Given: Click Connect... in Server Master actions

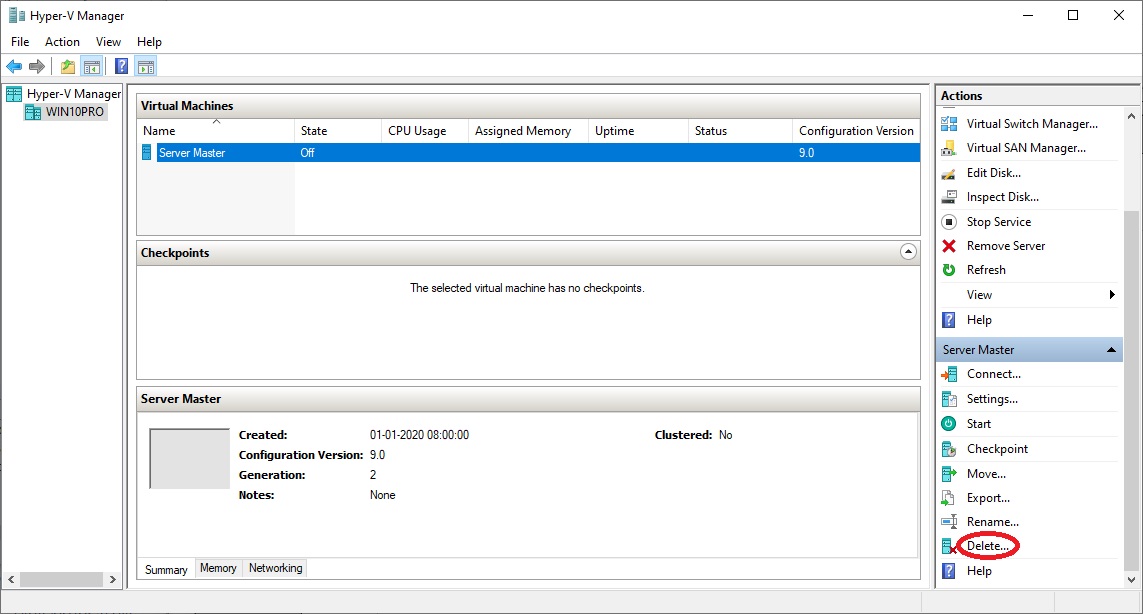Looking at the screenshot, I should click(994, 374).
